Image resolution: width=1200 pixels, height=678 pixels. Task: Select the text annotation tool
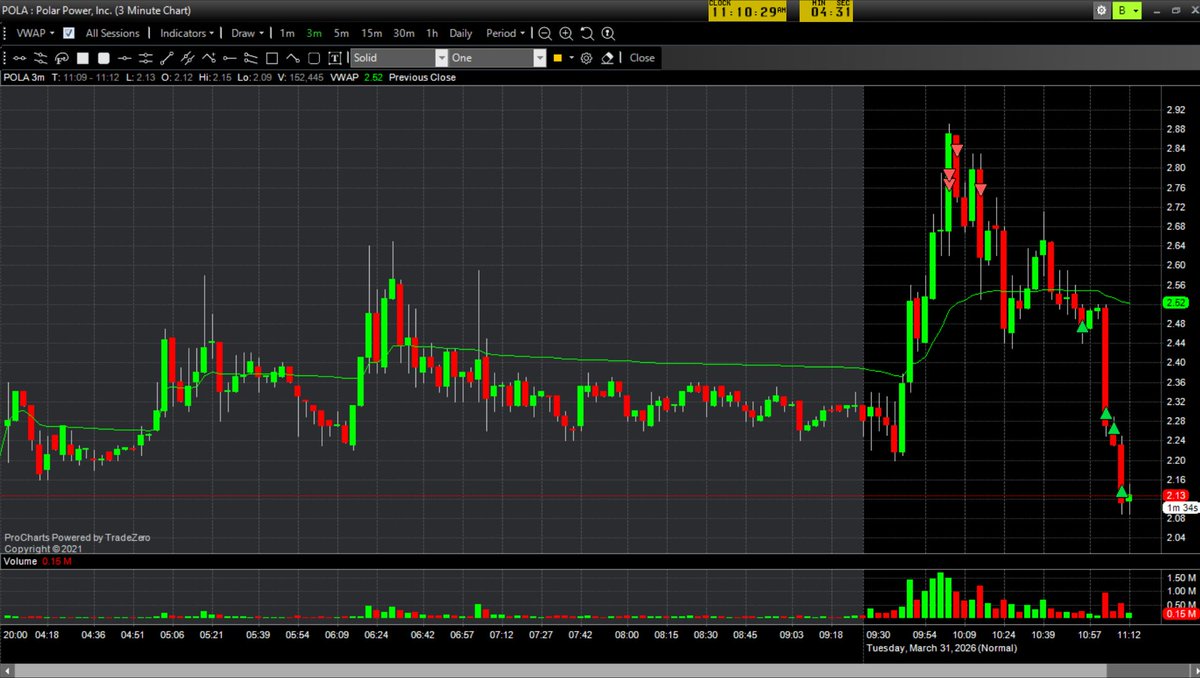coord(334,58)
